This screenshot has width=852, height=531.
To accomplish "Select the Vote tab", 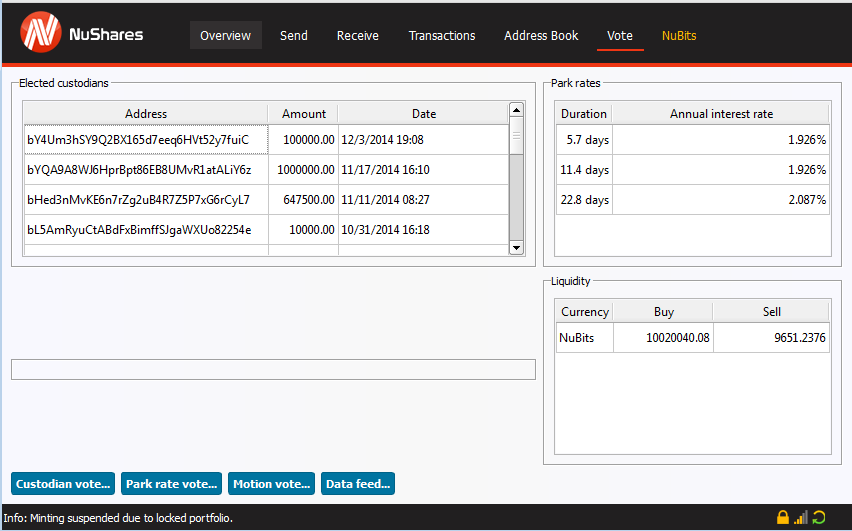I will (x=620, y=35).
